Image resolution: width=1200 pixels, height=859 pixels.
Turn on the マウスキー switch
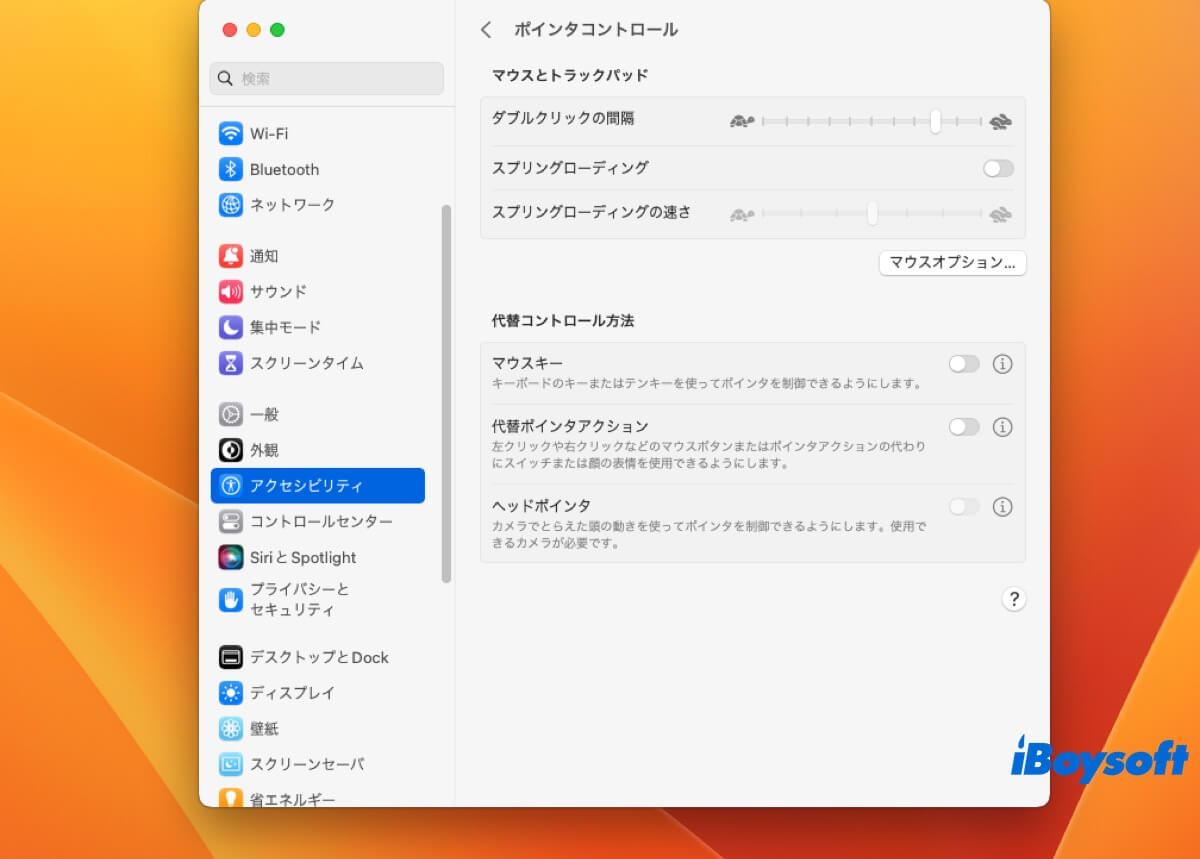tap(964, 364)
